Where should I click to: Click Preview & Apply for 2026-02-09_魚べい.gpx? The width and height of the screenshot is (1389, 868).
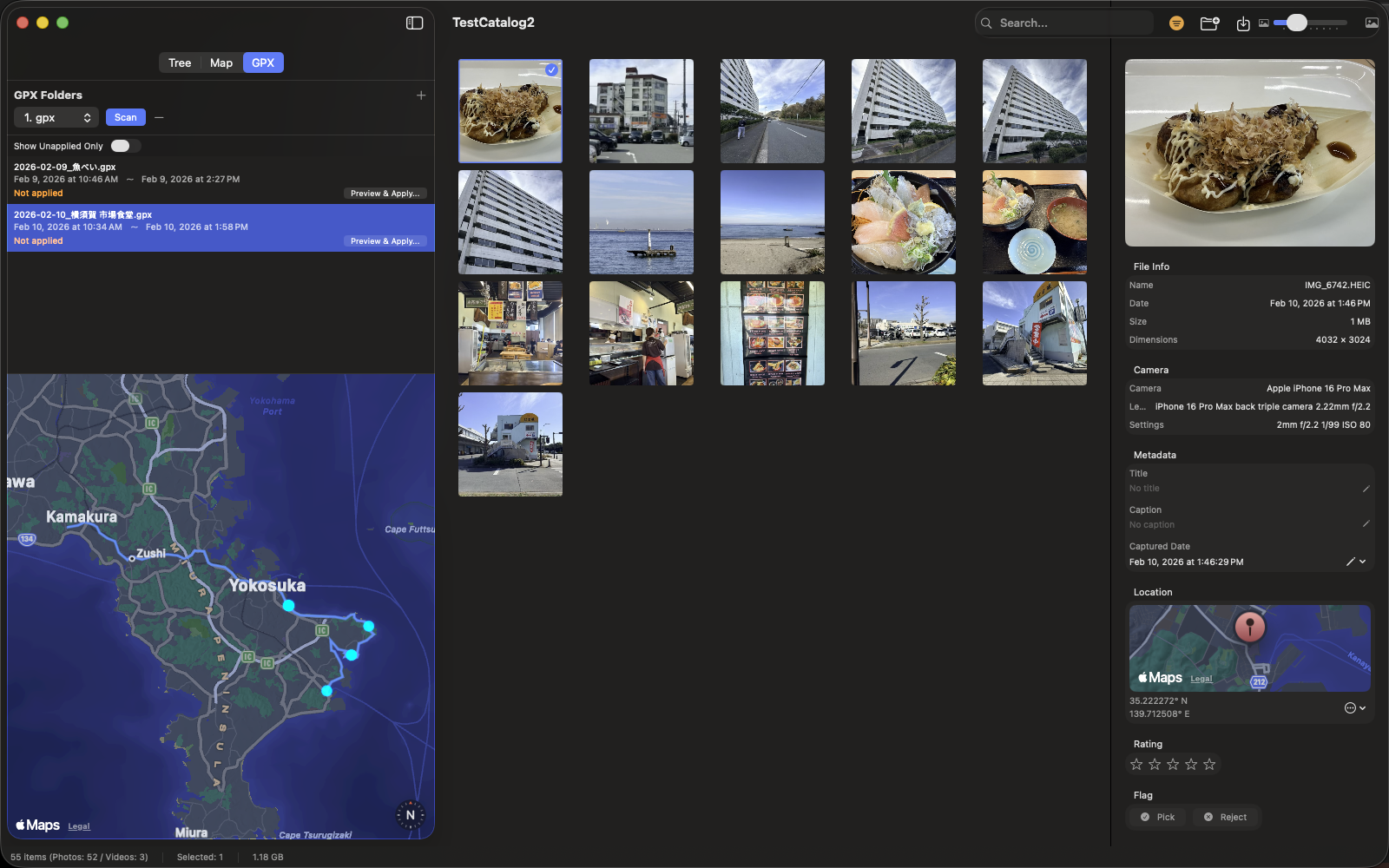click(x=385, y=193)
